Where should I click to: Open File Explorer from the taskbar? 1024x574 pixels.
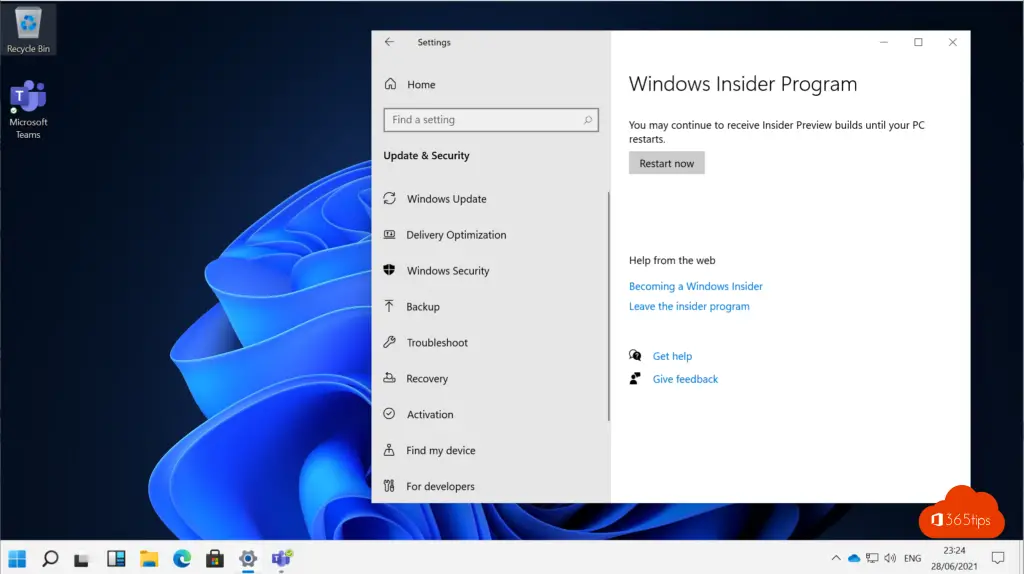click(x=149, y=558)
